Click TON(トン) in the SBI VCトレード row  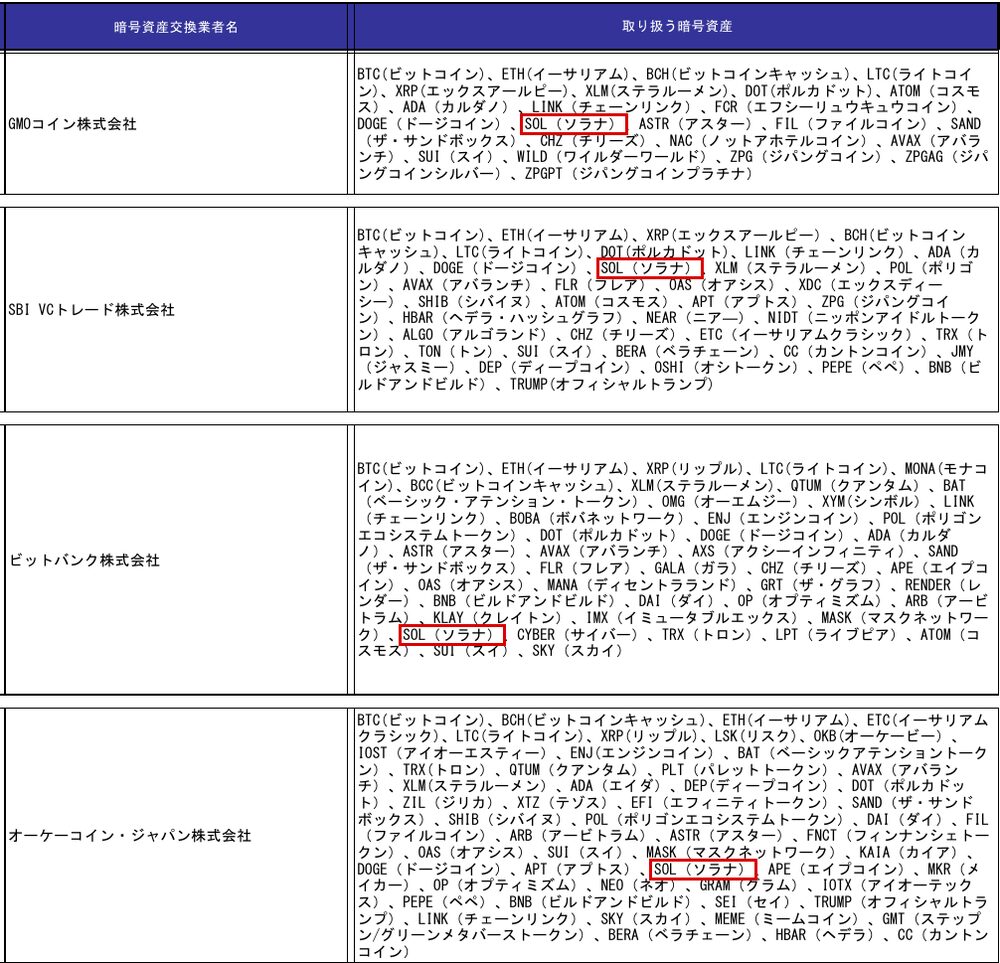455,351
